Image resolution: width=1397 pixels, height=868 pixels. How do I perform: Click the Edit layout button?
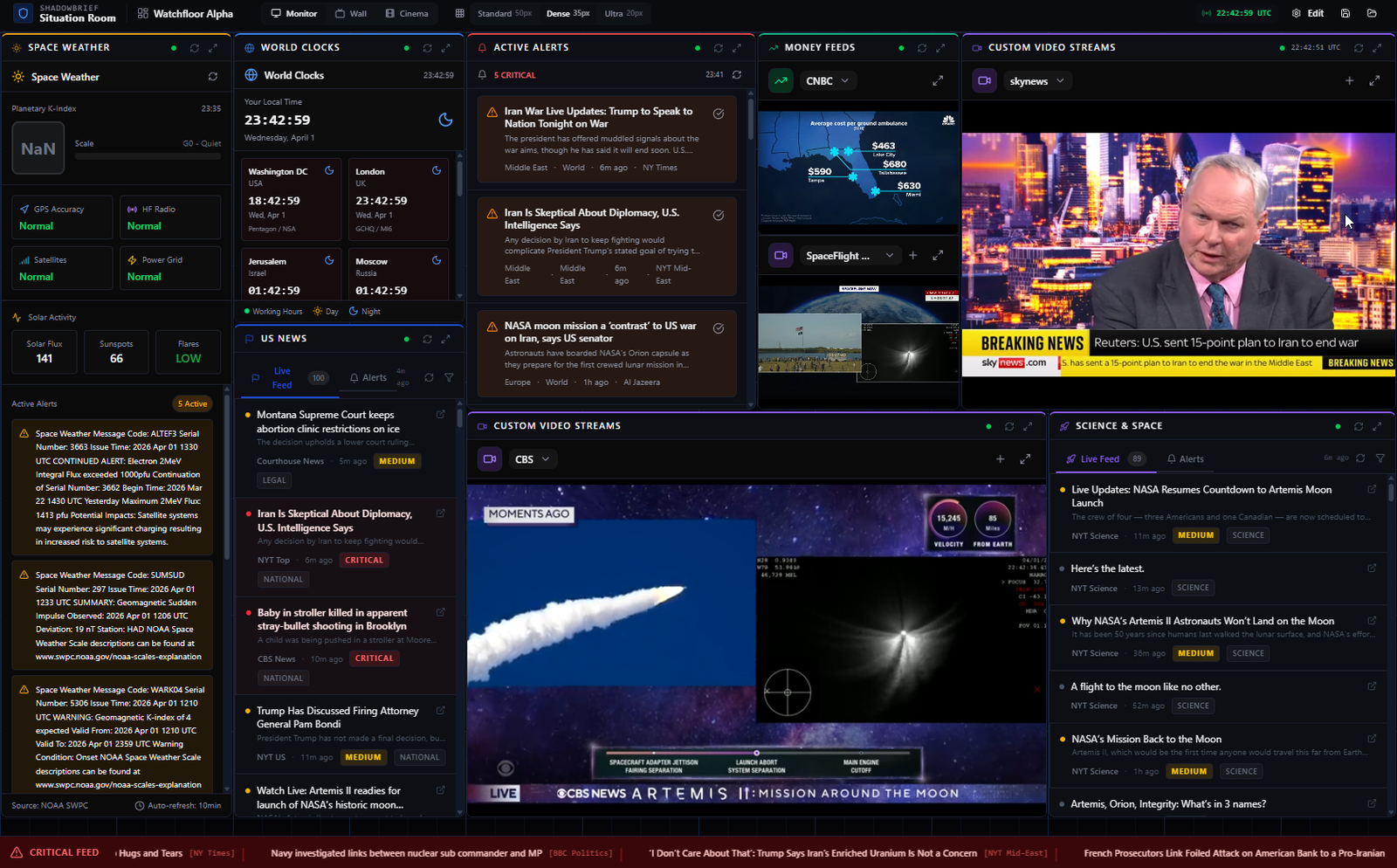coord(1308,13)
